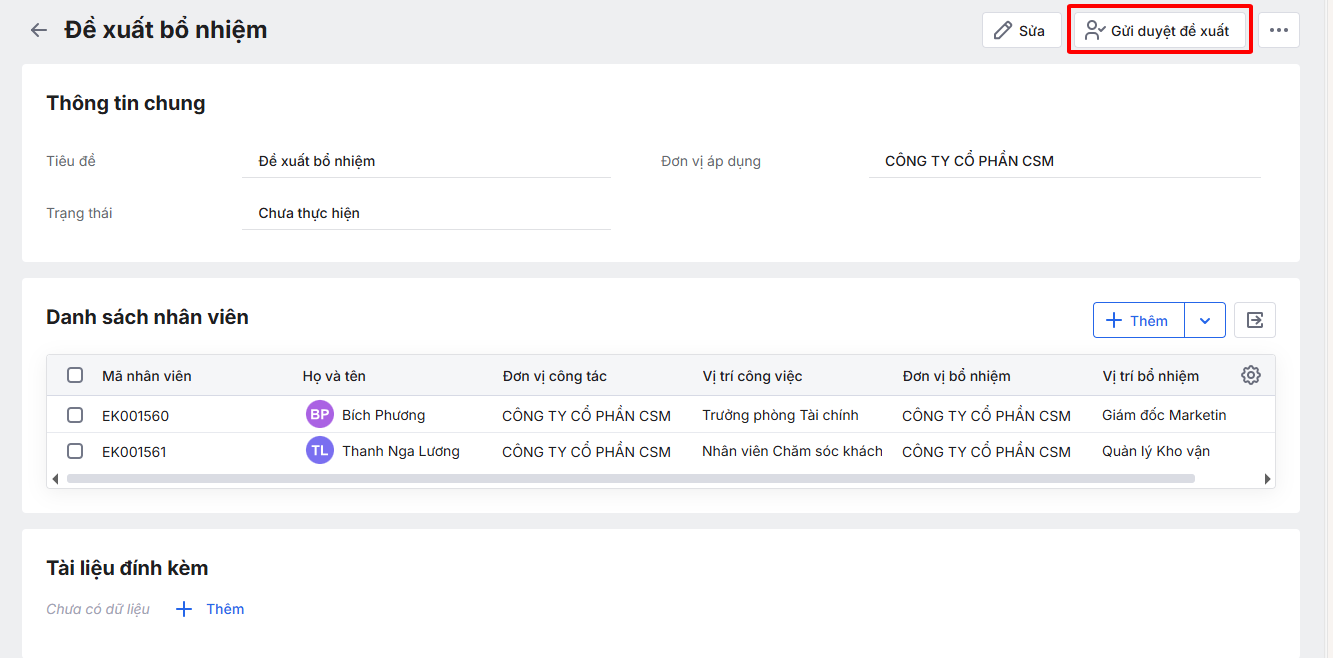The width and height of the screenshot is (1333, 658).
Task: Select the checkbox for EK001561
Action: coord(75,451)
